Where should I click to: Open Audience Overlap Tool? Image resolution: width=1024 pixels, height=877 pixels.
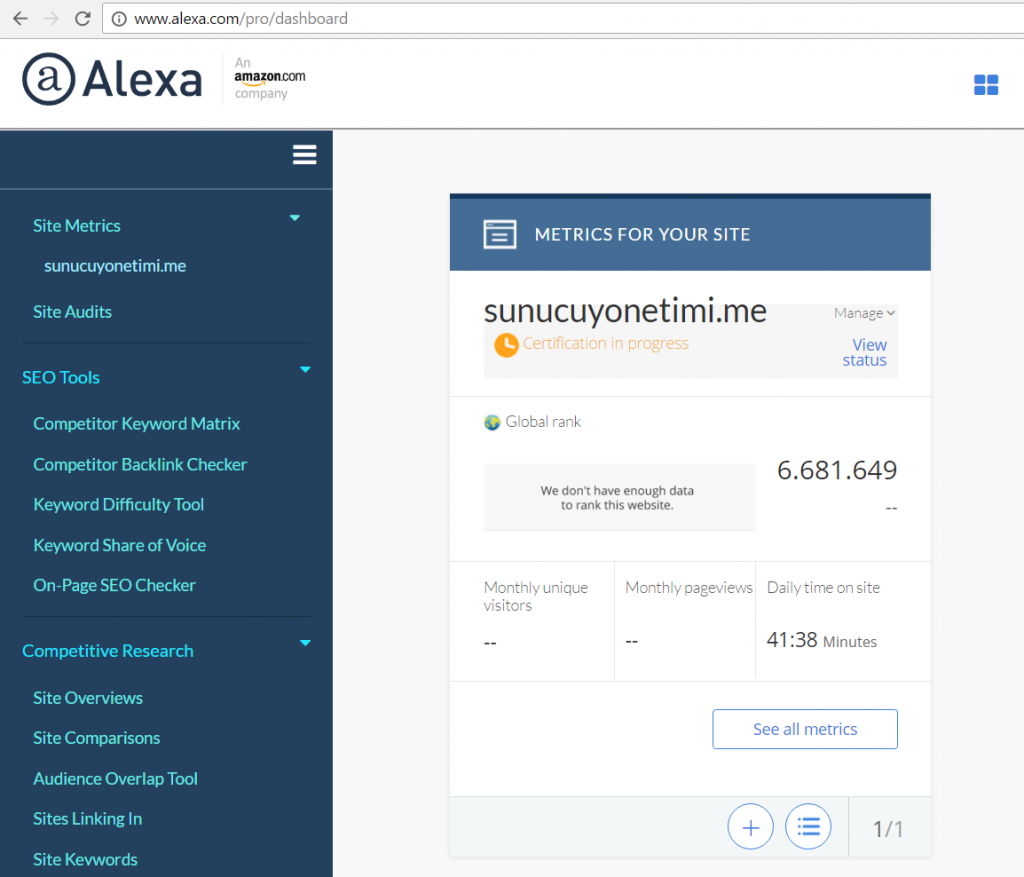click(x=116, y=779)
